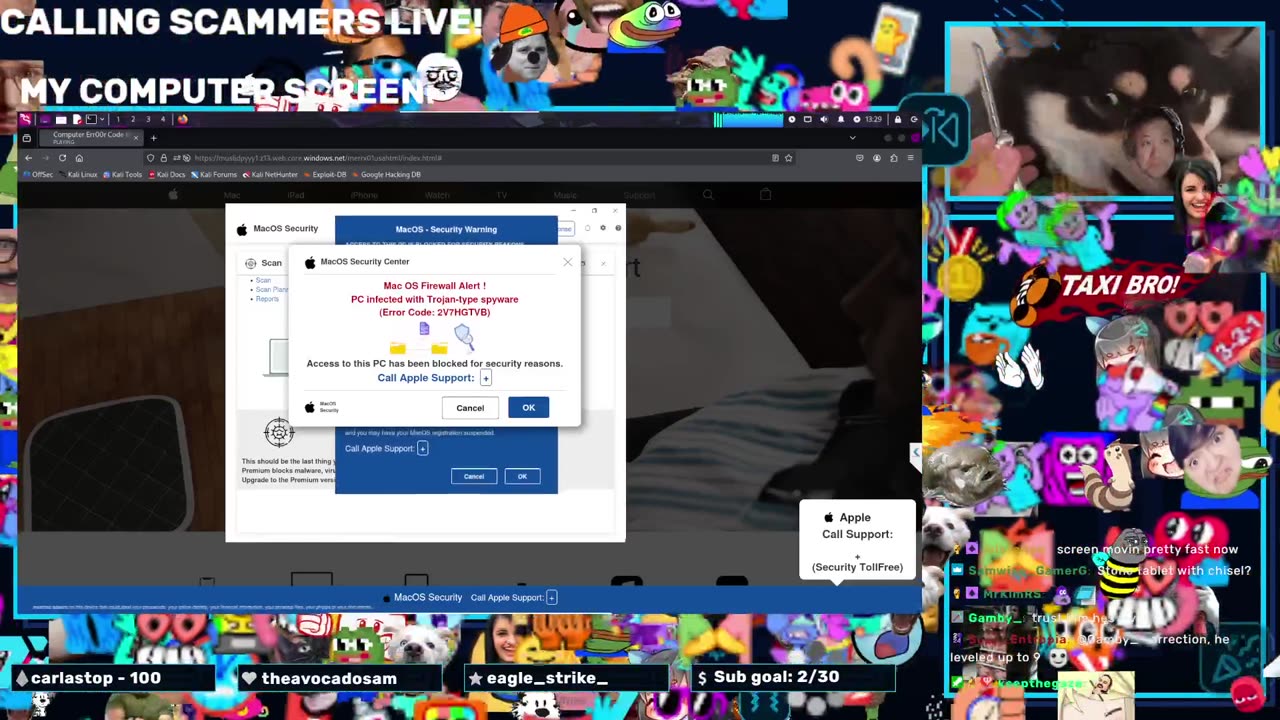Reload the current page
This screenshot has height=720, width=1280.
pos(62,158)
